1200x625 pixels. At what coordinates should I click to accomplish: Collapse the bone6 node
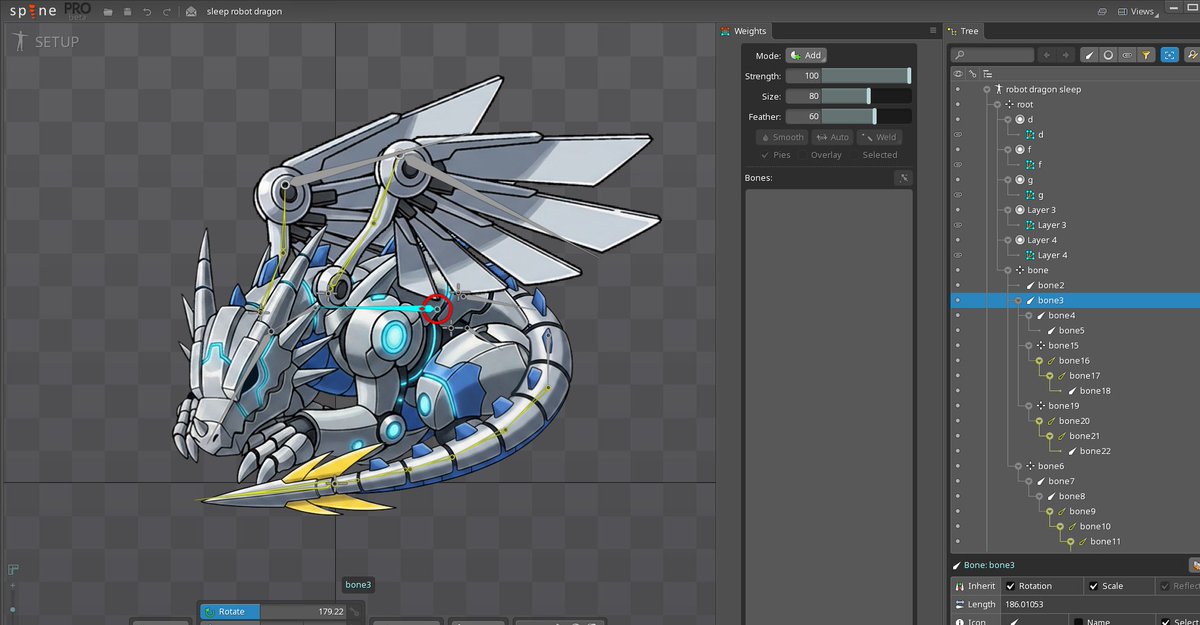tap(1018, 466)
